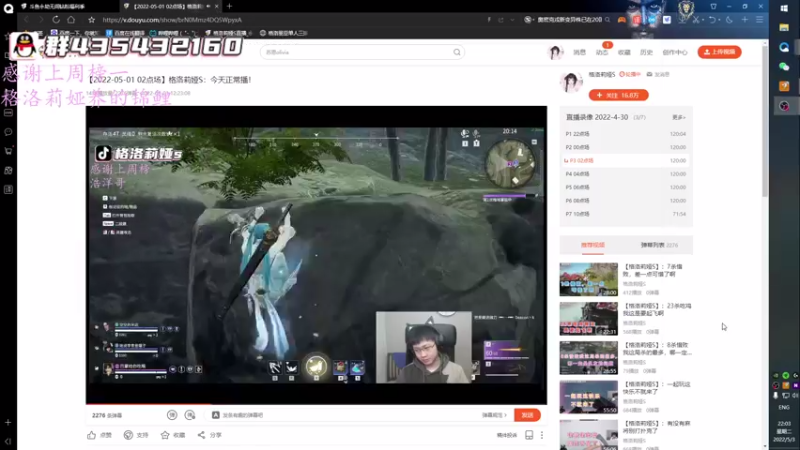Image resolution: width=800 pixels, height=450 pixels.
Task: Open the mobile-view icon below the player
Action: pyautogui.click(x=529, y=435)
